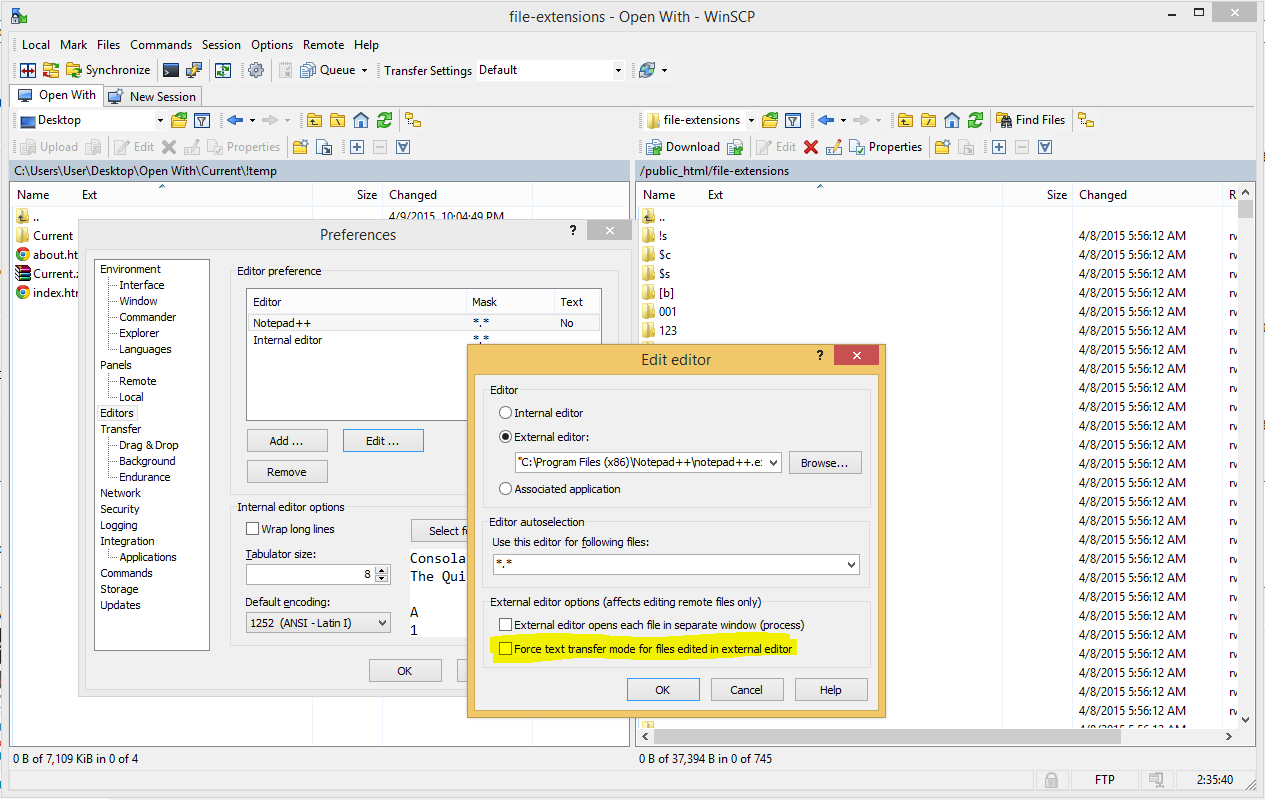This screenshot has width=1265, height=800.
Task: Go to home directory in remote panel
Action: click(x=951, y=120)
